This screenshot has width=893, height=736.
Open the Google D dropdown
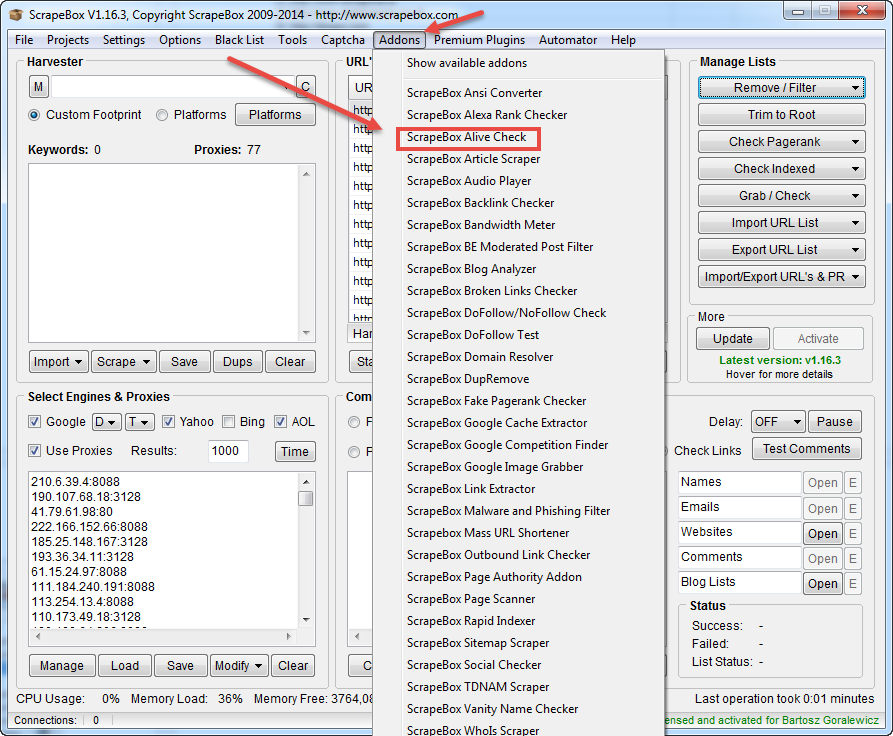(106, 422)
